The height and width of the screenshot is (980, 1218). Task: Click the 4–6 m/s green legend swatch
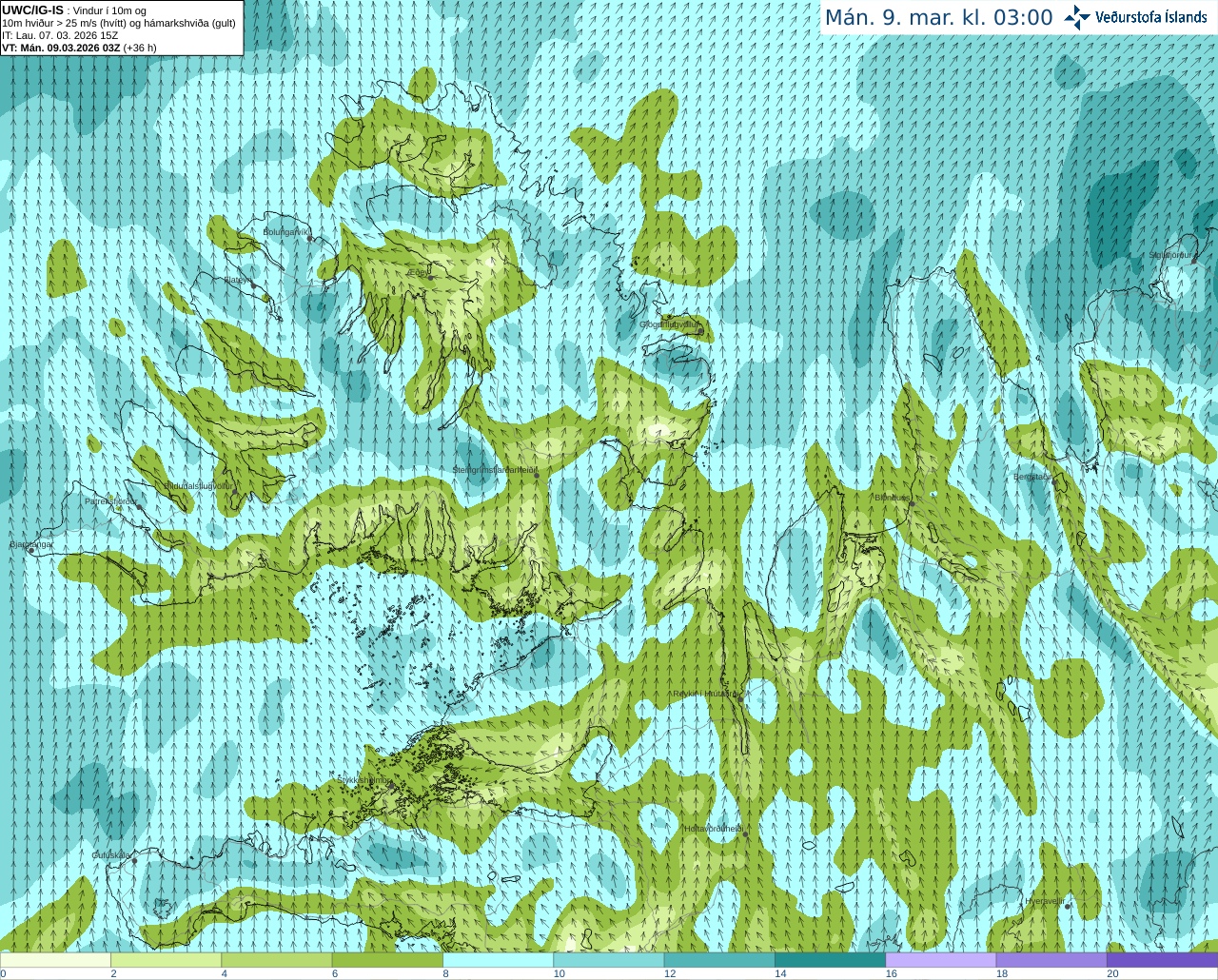pos(276,960)
